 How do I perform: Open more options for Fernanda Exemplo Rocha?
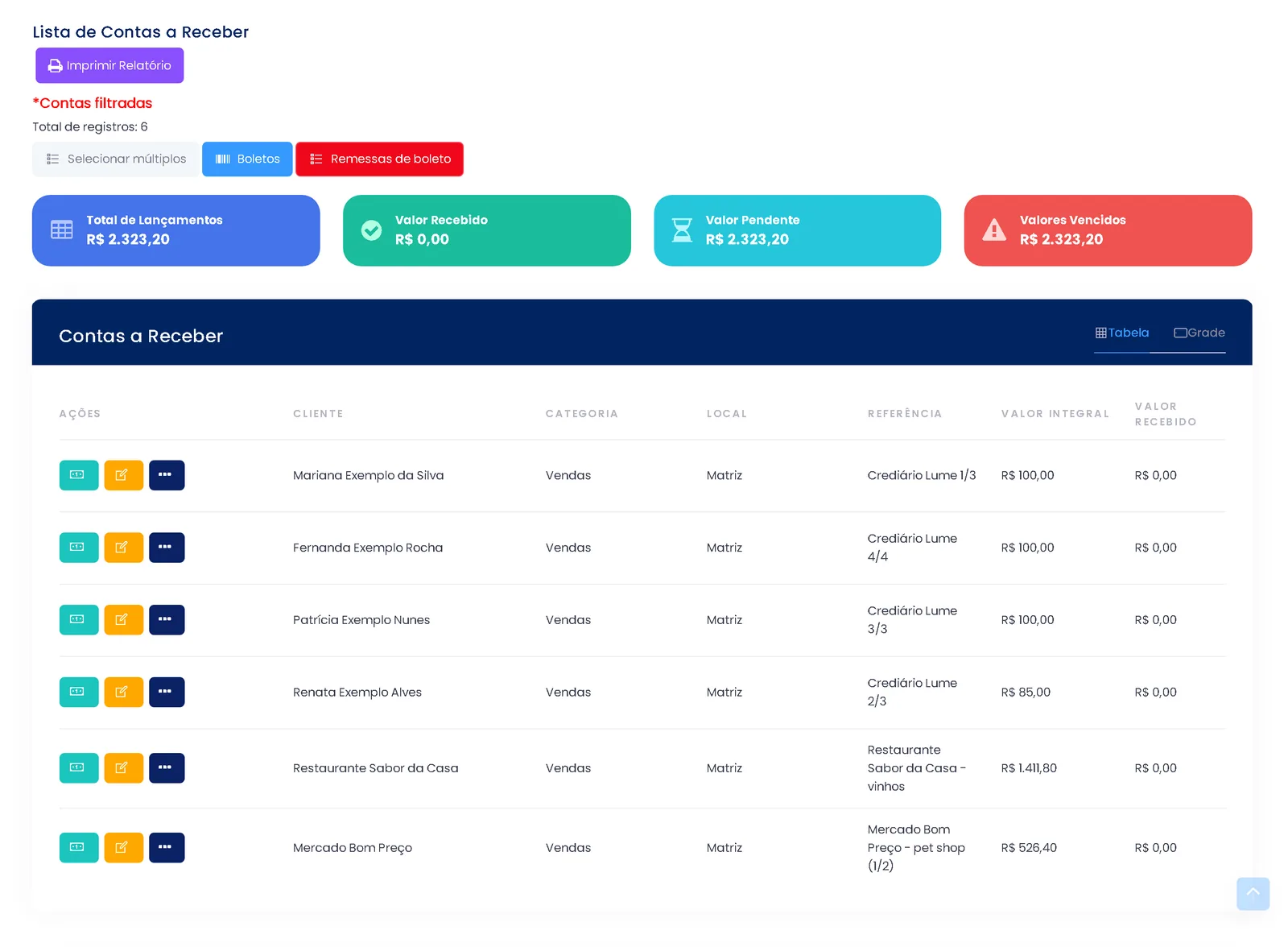point(167,548)
